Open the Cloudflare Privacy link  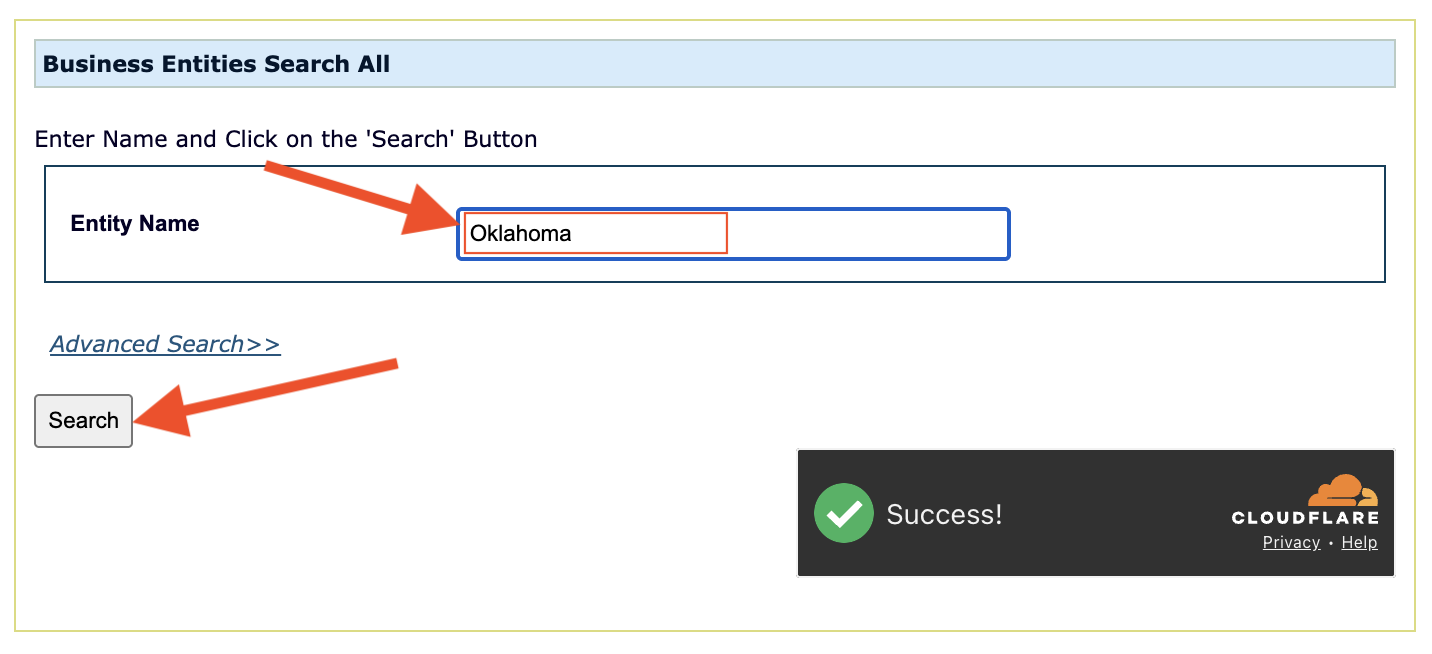point(1291,542)
